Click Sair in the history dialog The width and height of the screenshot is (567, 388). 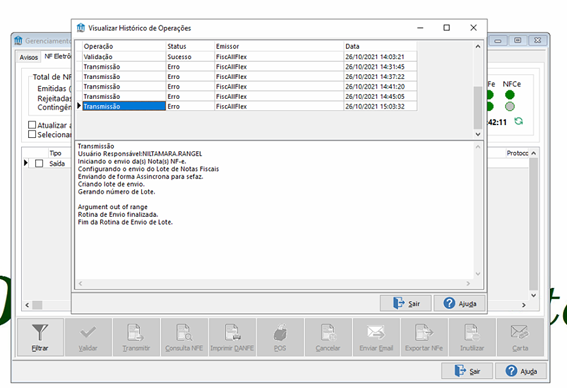pyautogui.click(x=406, y=303)
